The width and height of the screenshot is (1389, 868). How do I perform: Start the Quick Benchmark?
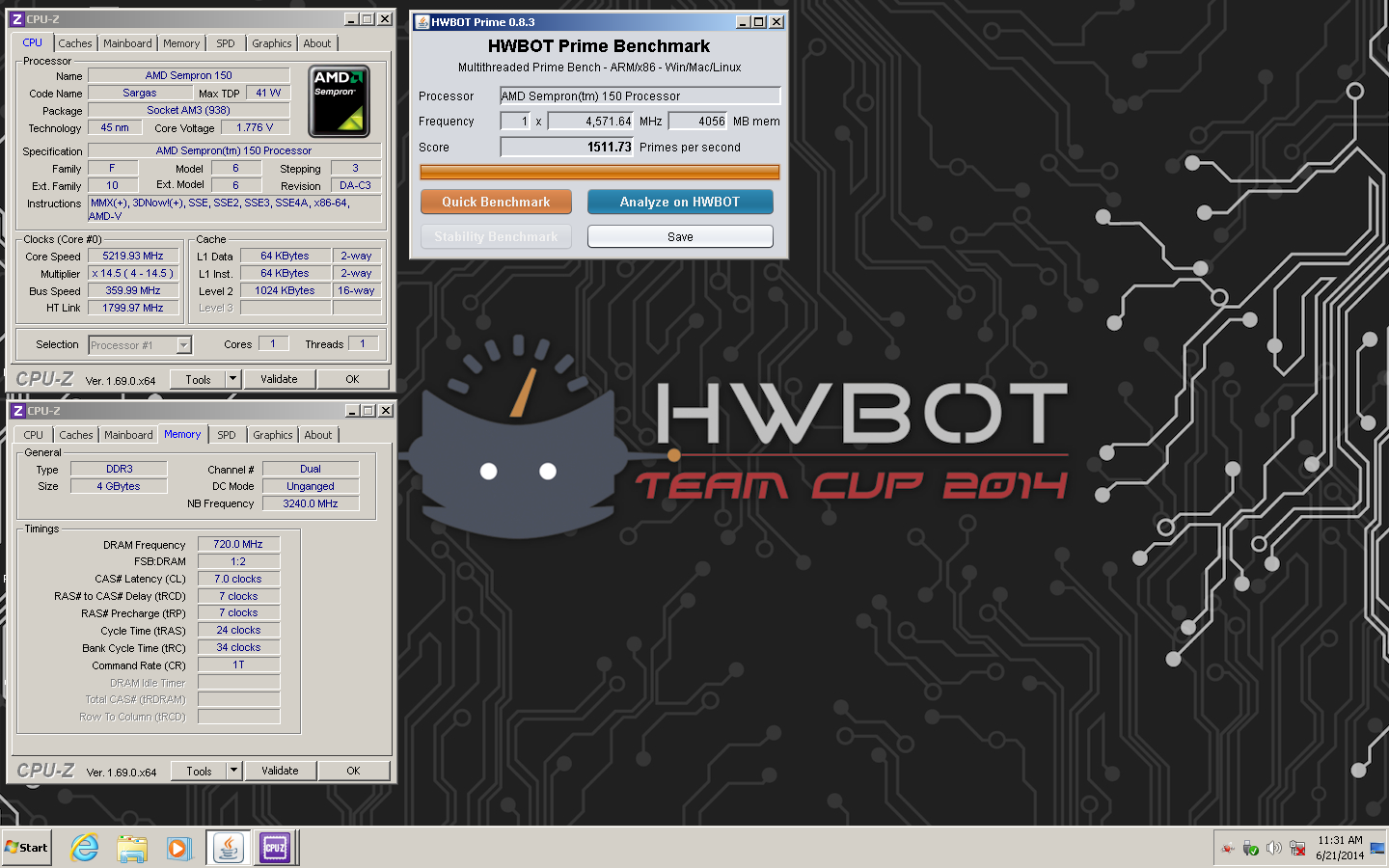click(x=496, y=202)
